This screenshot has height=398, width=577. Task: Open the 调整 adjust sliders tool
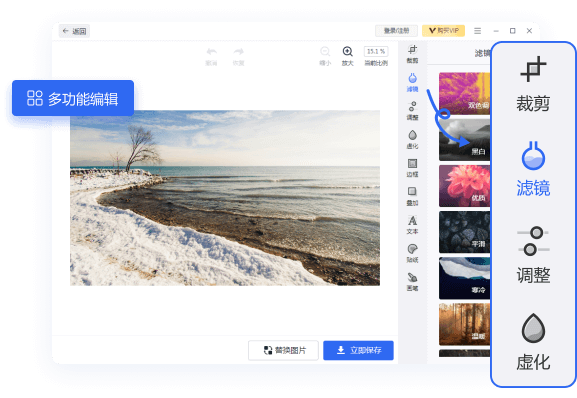pos(413,111)
